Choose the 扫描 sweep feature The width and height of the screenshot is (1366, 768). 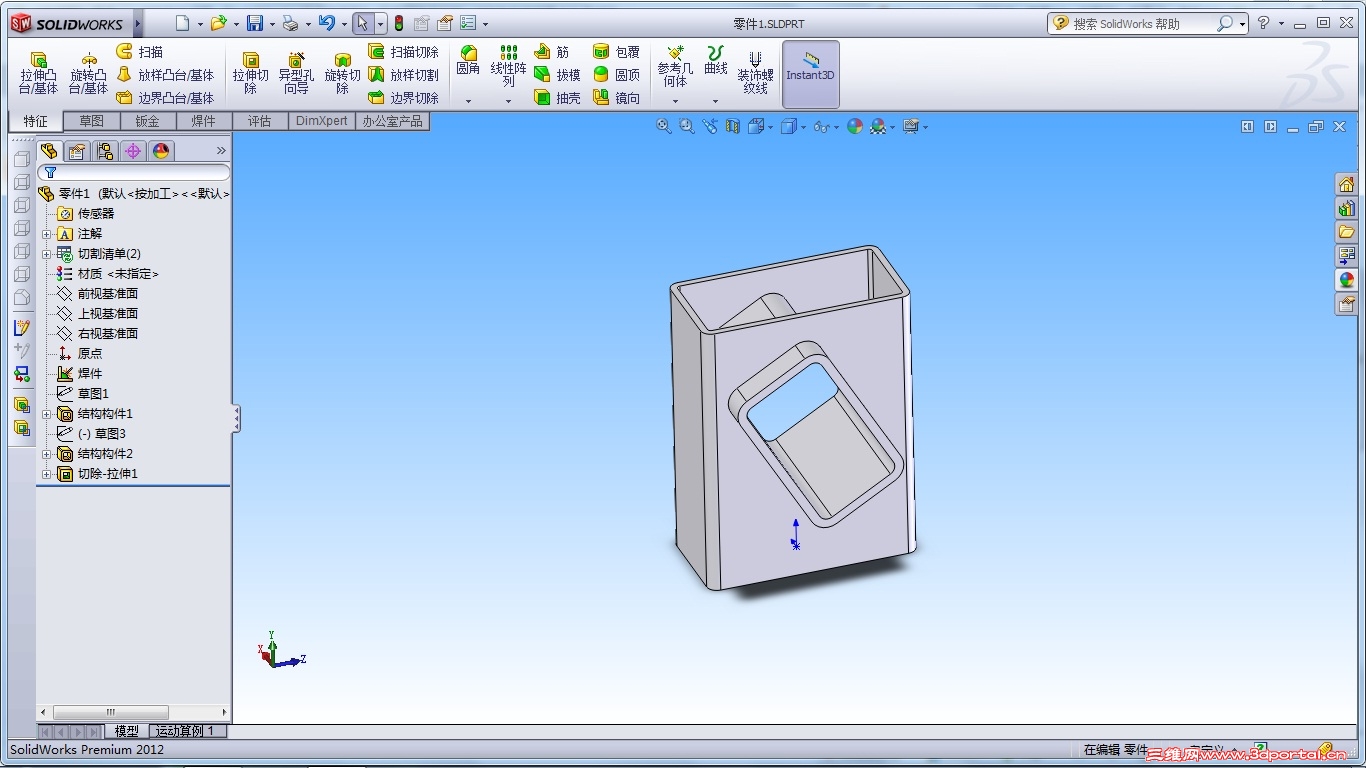pos(140,52)
